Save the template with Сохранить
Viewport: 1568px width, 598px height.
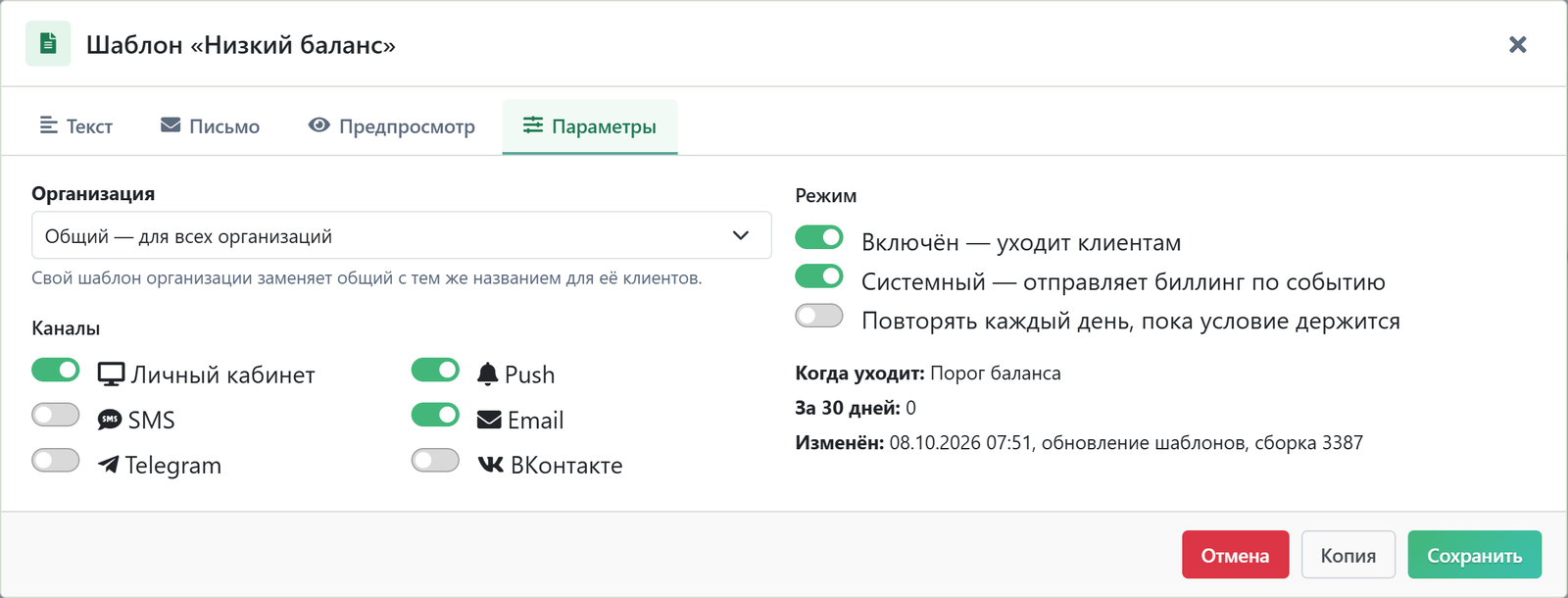click(x=1474, y=555)
